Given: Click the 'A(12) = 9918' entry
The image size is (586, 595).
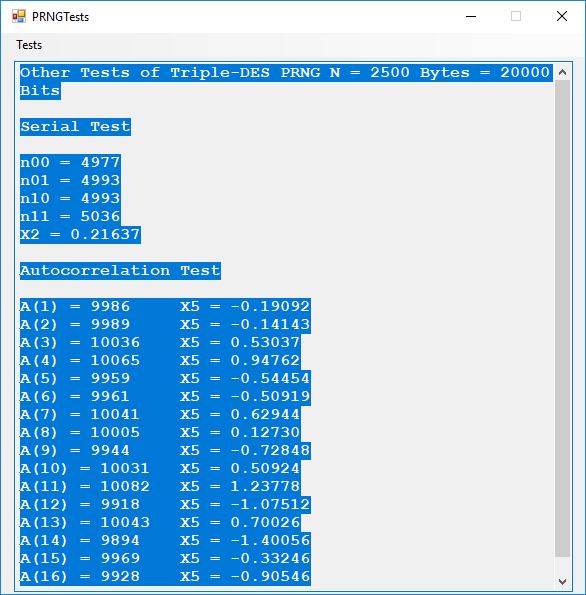Looking at the screenshot, I should 80,505.
